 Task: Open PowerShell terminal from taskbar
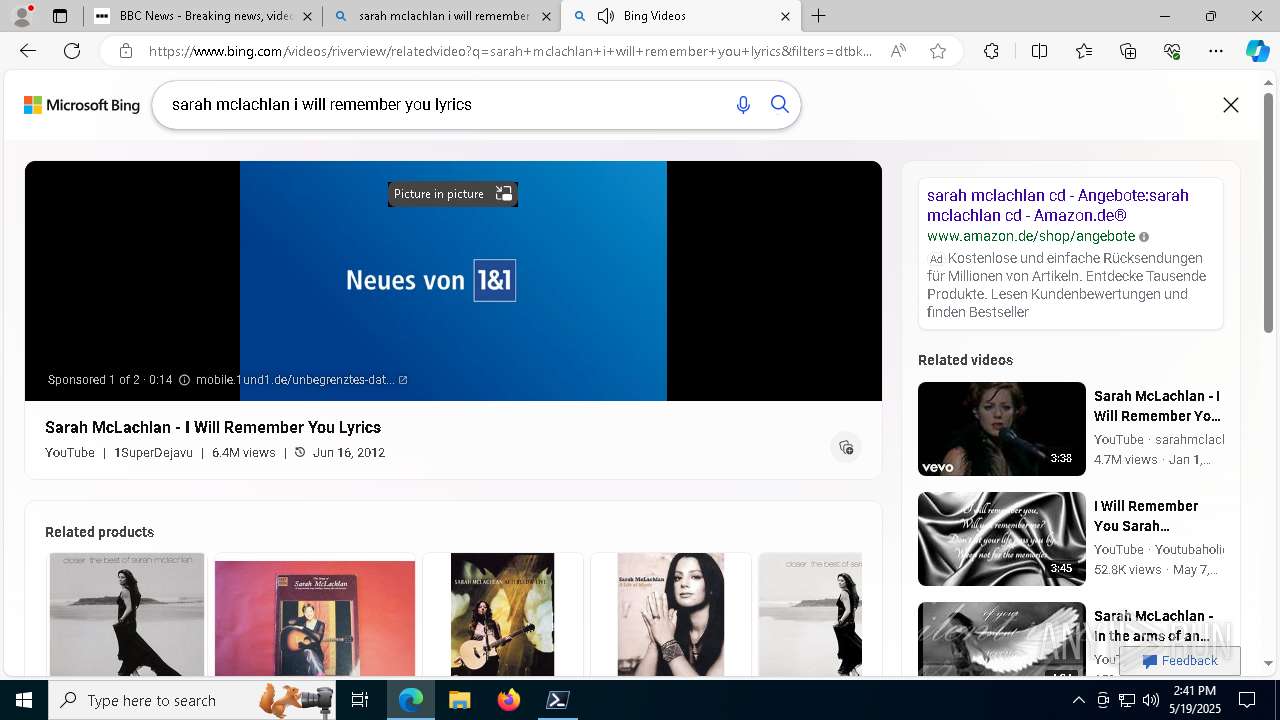tap(557, 701)
